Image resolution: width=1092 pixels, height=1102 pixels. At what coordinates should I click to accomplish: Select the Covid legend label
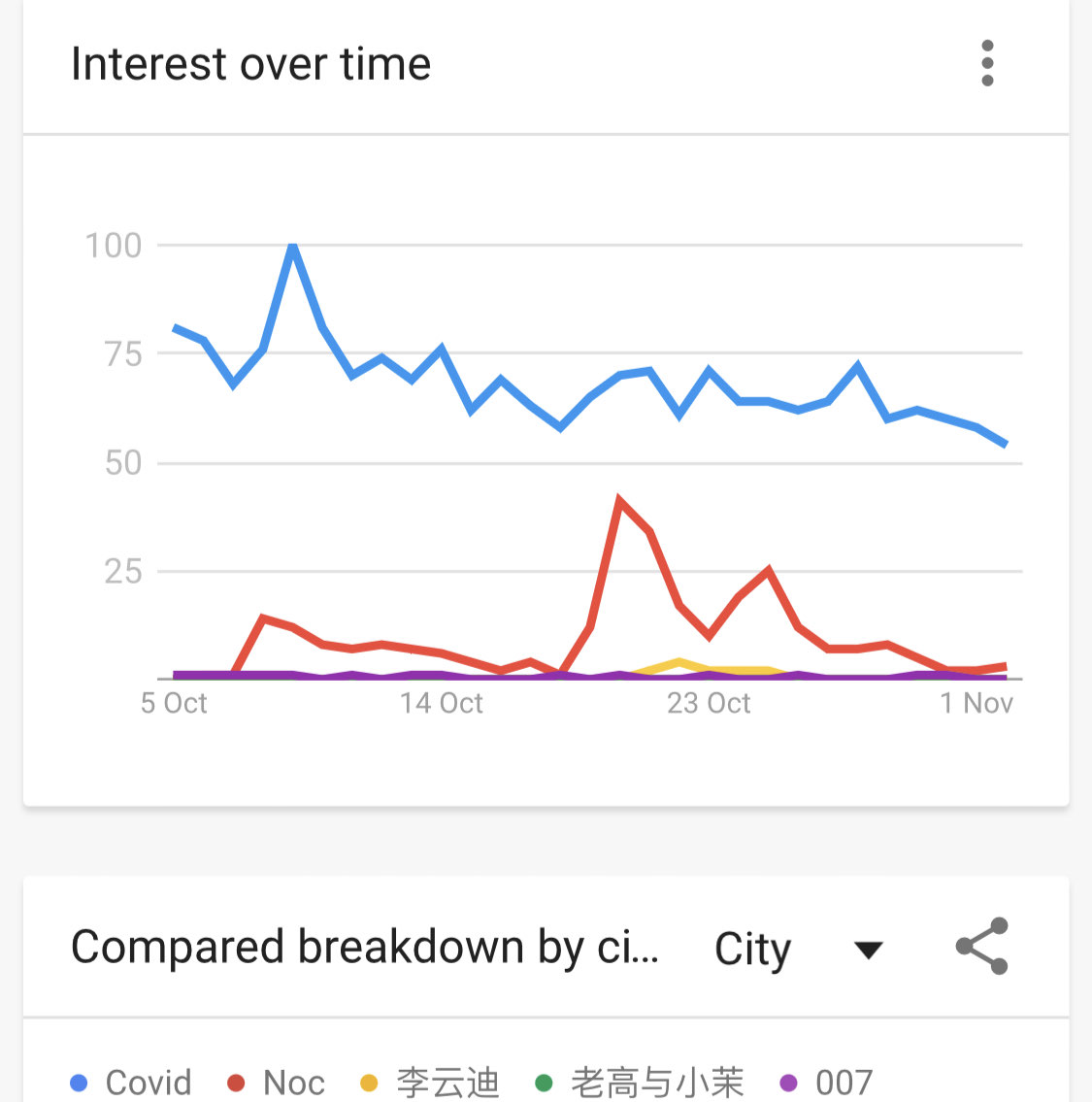pyautogui.click(x=149, y=1083)
